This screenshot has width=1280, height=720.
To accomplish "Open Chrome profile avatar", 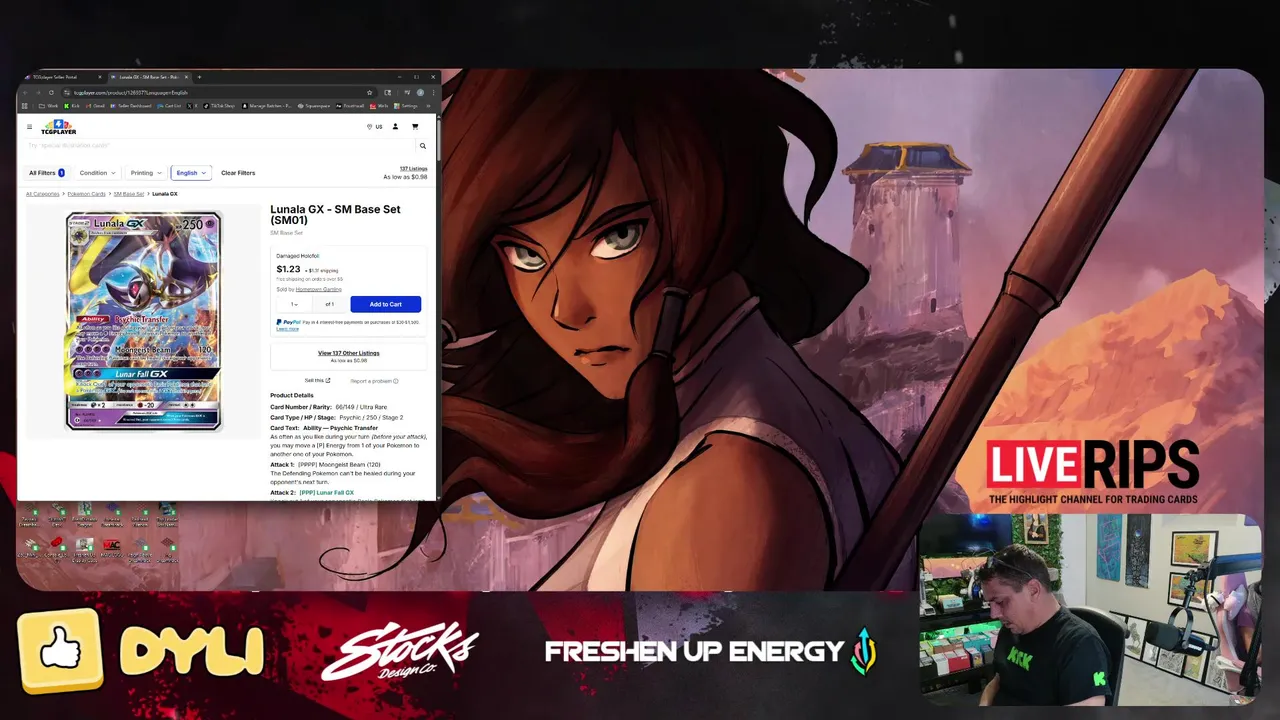I will tap(420, 92).
